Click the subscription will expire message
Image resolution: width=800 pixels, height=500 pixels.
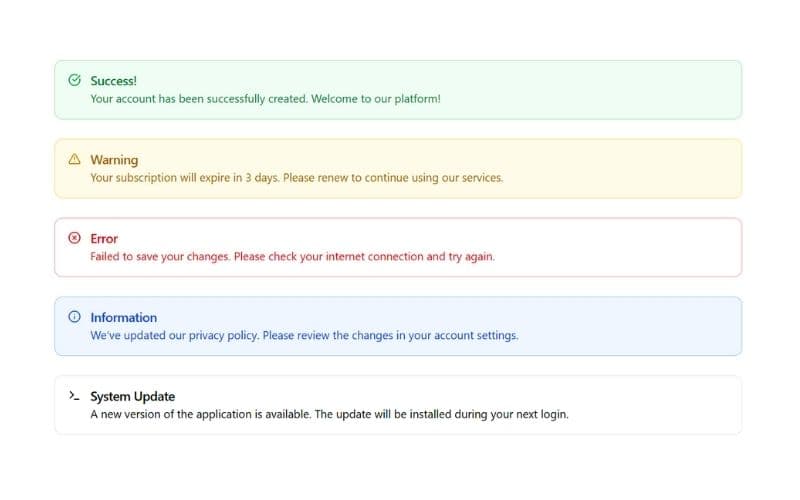[x=296, y=178]
